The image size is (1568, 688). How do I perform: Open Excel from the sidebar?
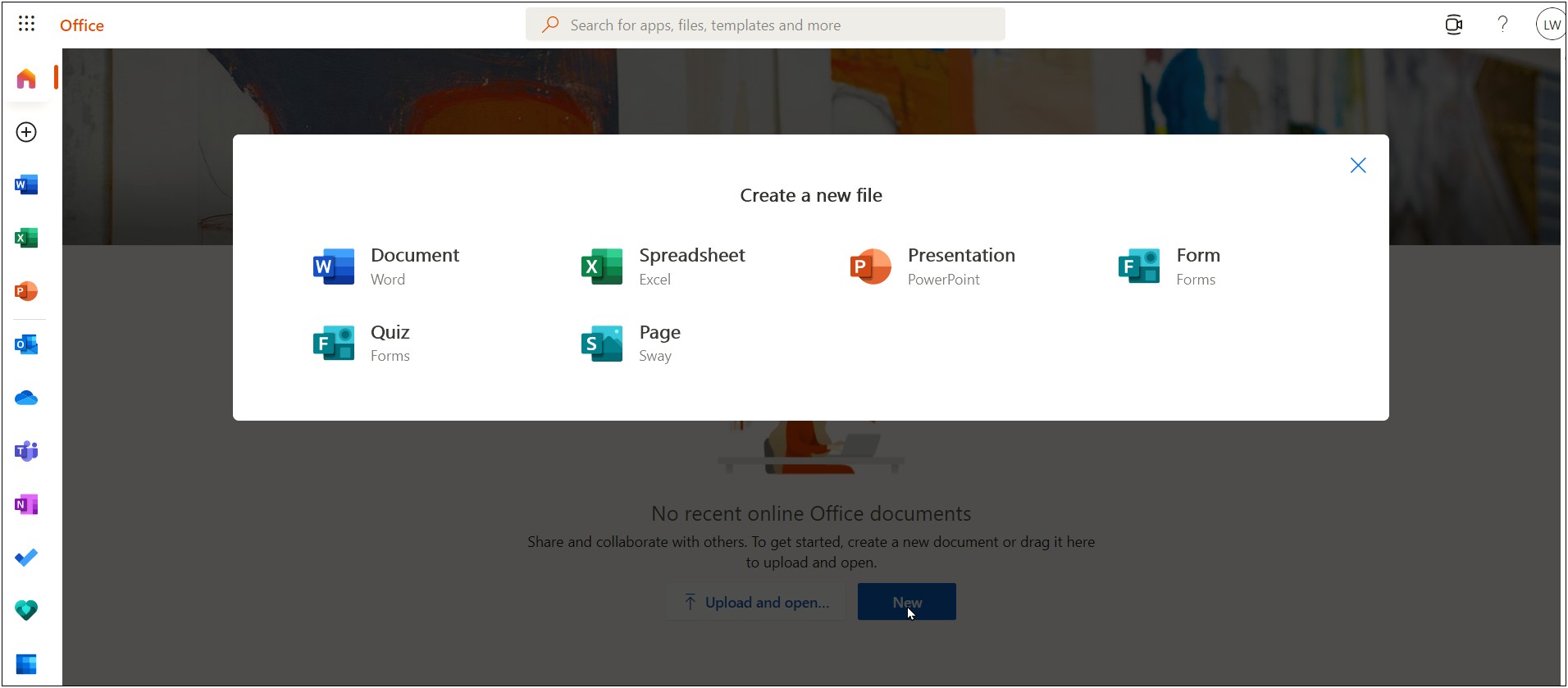tap(26, 238)
